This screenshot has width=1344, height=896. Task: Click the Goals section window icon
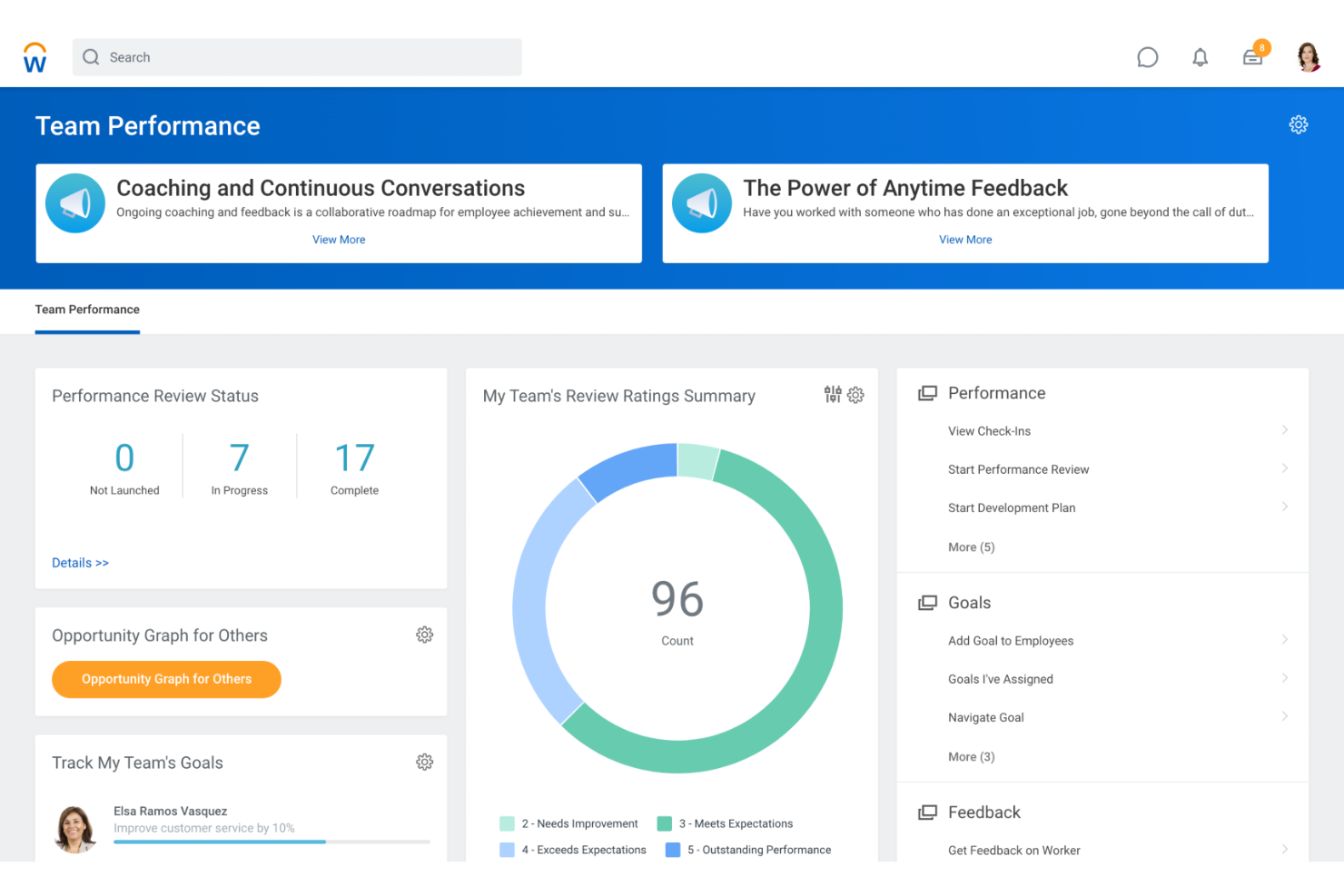point(927,603)
